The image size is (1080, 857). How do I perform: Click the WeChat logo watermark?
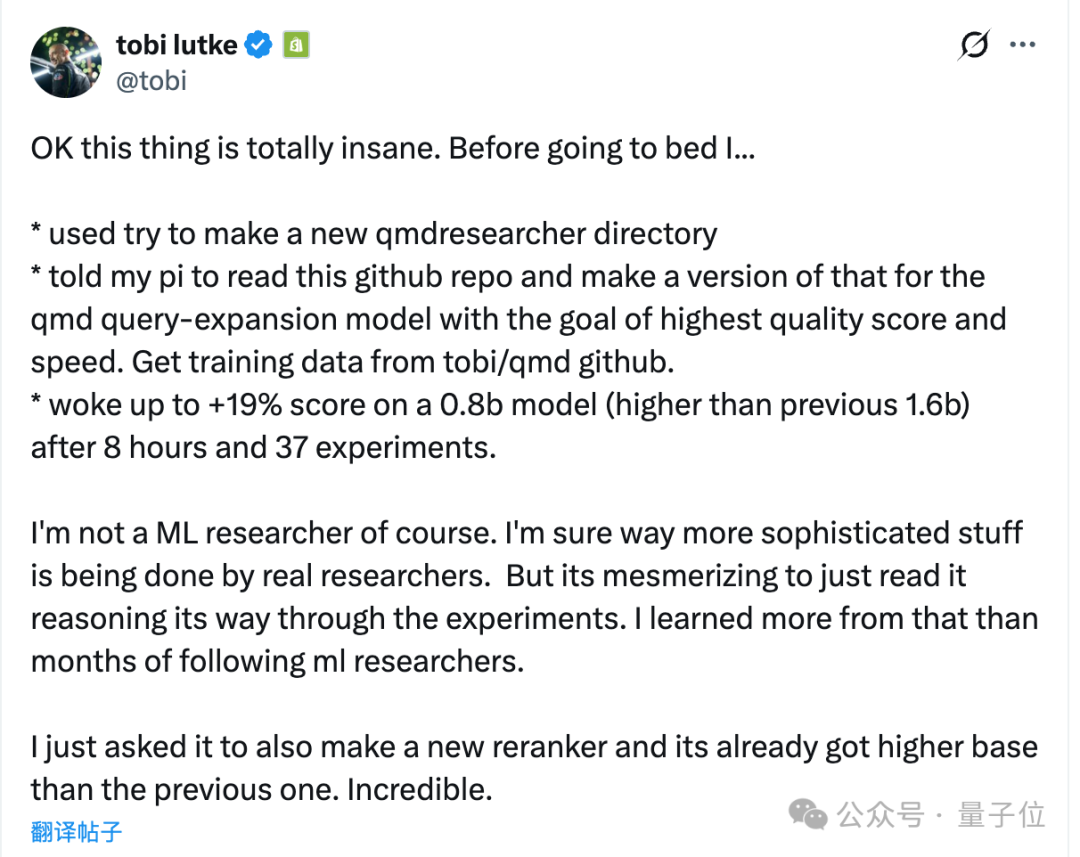pos(808,815)
